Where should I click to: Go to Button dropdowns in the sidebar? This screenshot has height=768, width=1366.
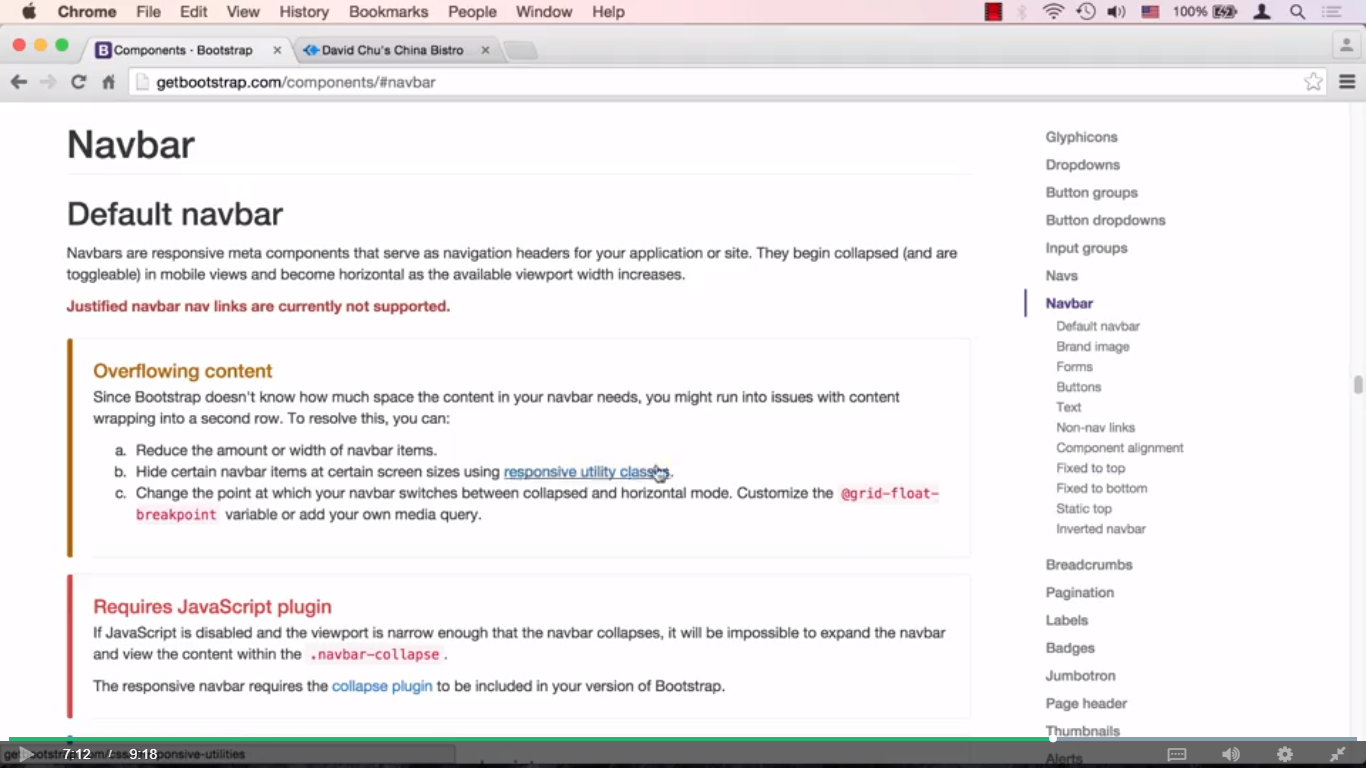1106,220
